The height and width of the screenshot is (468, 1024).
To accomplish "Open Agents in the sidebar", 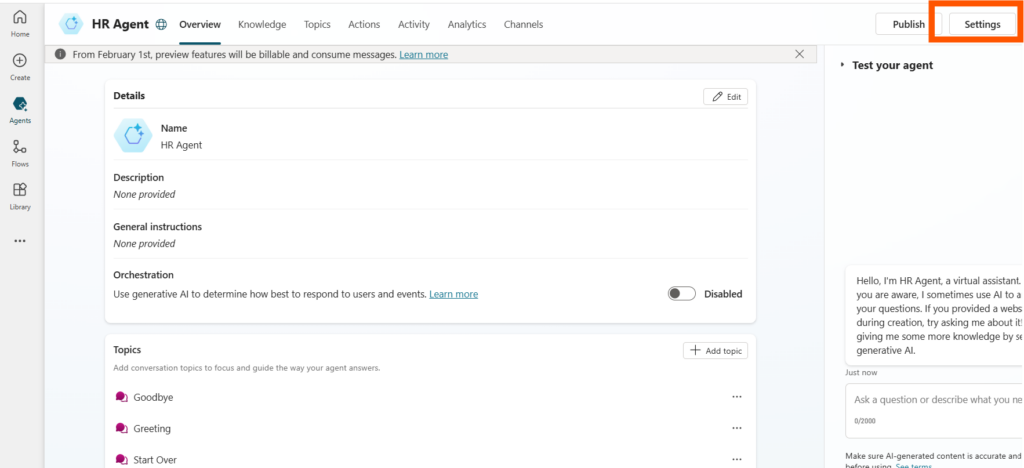I will (20, 110).
